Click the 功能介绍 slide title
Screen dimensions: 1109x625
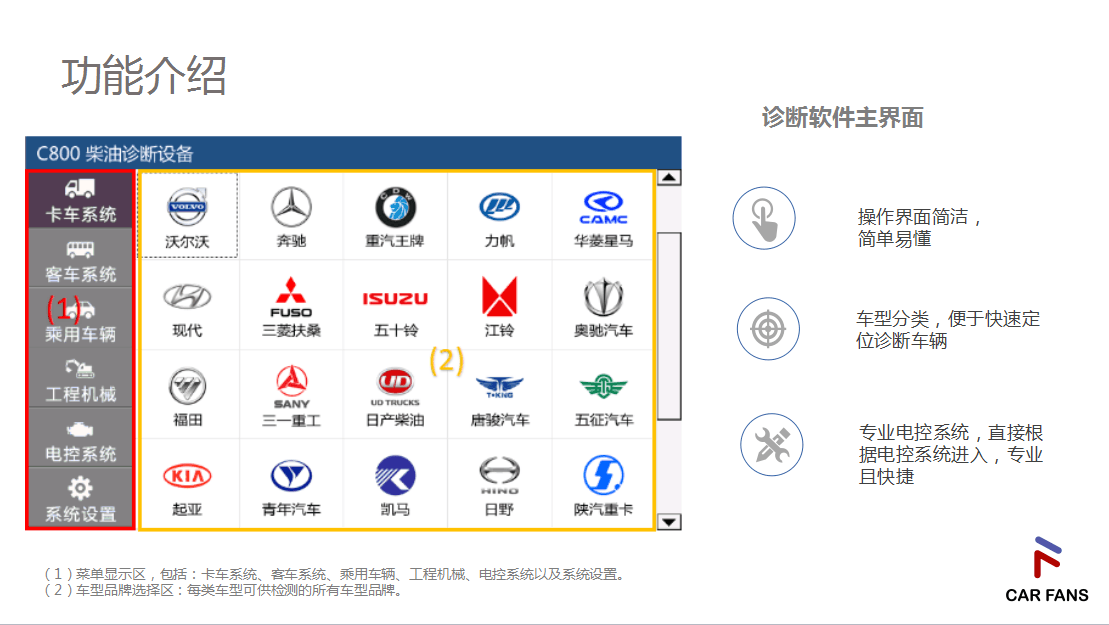coord(144,76)
